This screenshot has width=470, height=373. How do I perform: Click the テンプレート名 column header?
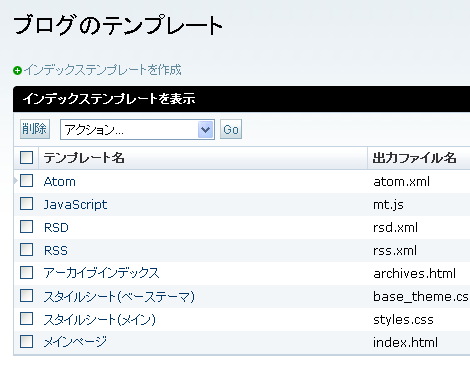(x=84, y=158)
